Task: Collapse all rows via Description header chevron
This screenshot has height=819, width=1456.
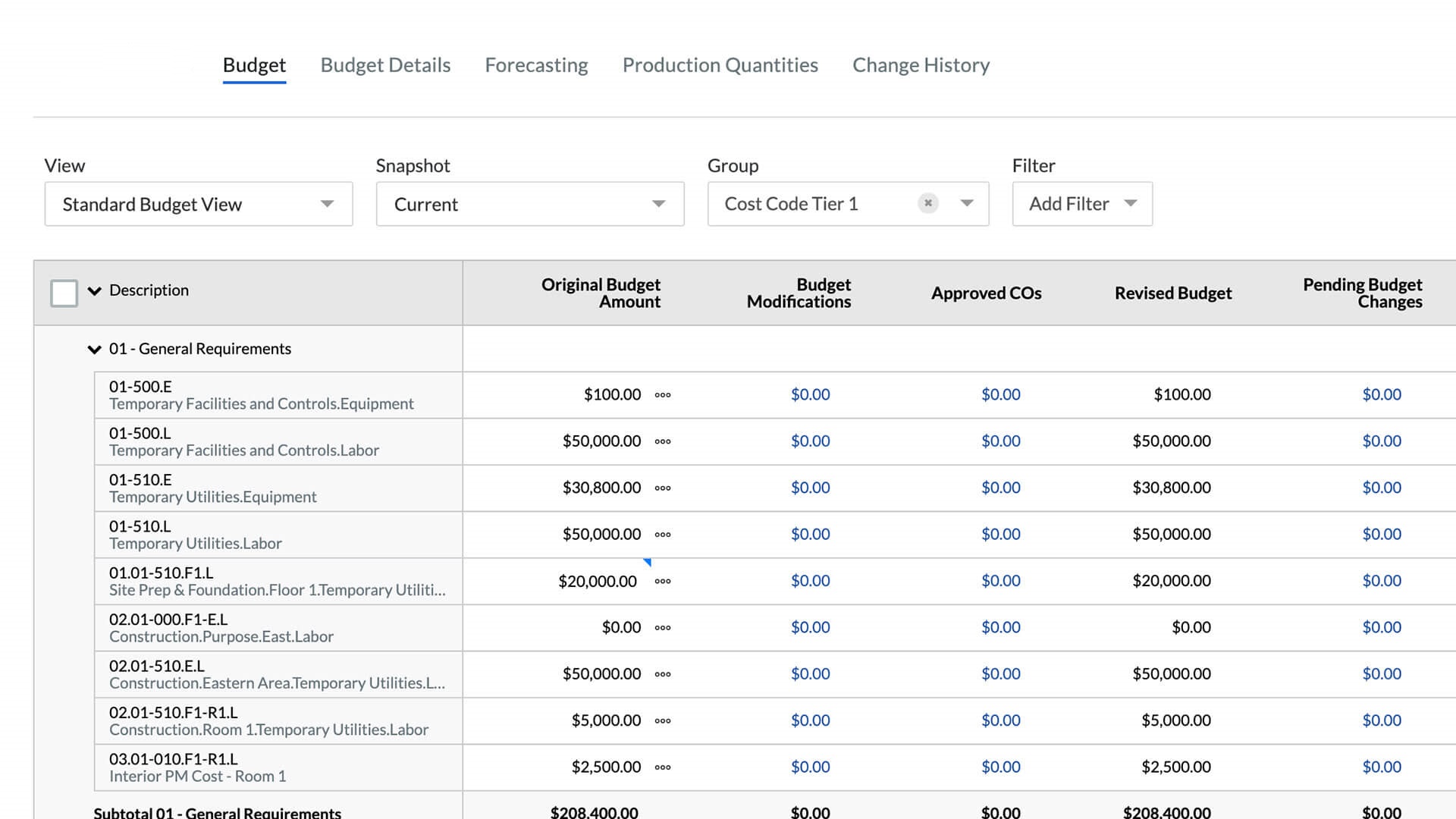Action: click(x=94, y=290)
